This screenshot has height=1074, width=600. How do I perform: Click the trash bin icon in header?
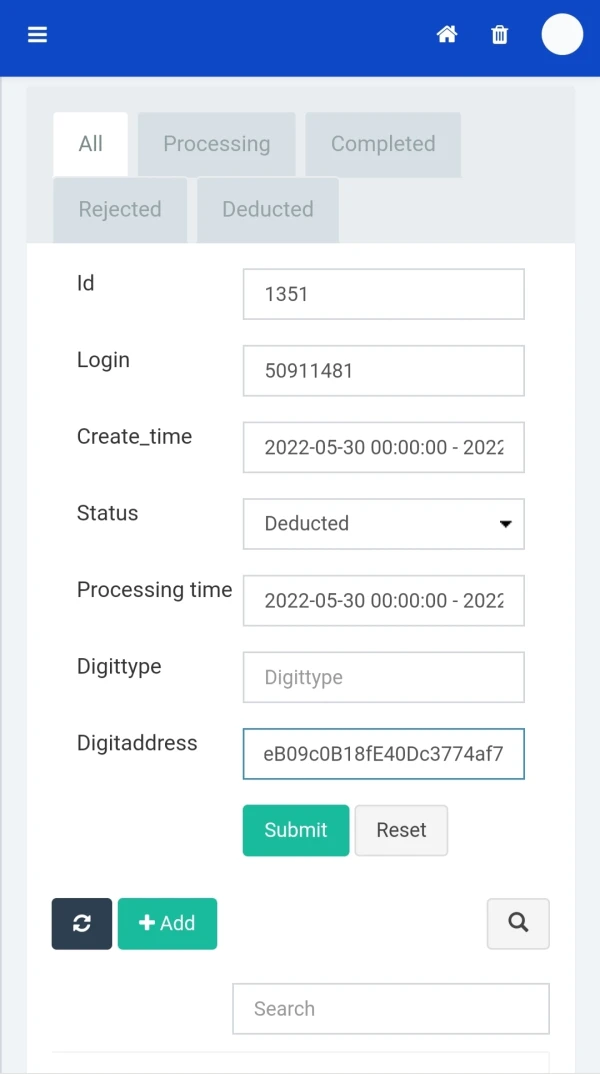point(500,34)
